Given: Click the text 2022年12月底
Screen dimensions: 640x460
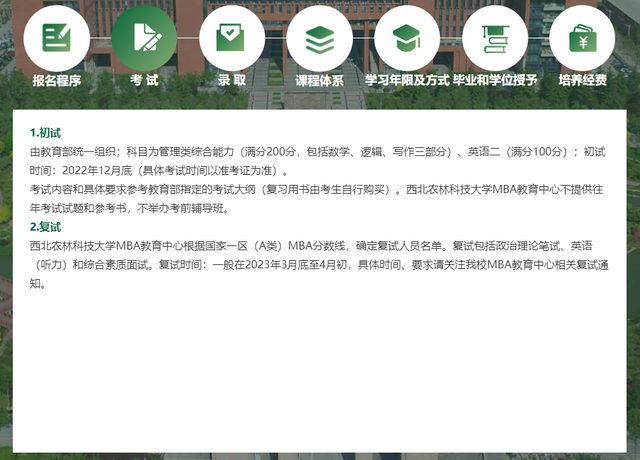Looking at the screenshot, I should [x=97, y=171].
